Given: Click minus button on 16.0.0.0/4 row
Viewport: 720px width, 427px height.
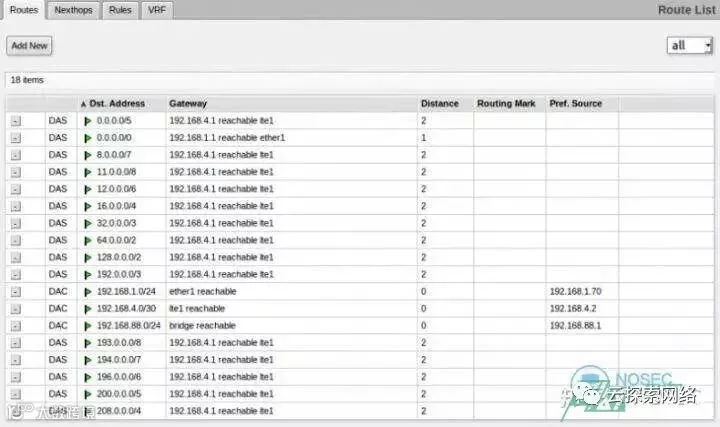Looking at the screenshot, I should coord(16,206).
